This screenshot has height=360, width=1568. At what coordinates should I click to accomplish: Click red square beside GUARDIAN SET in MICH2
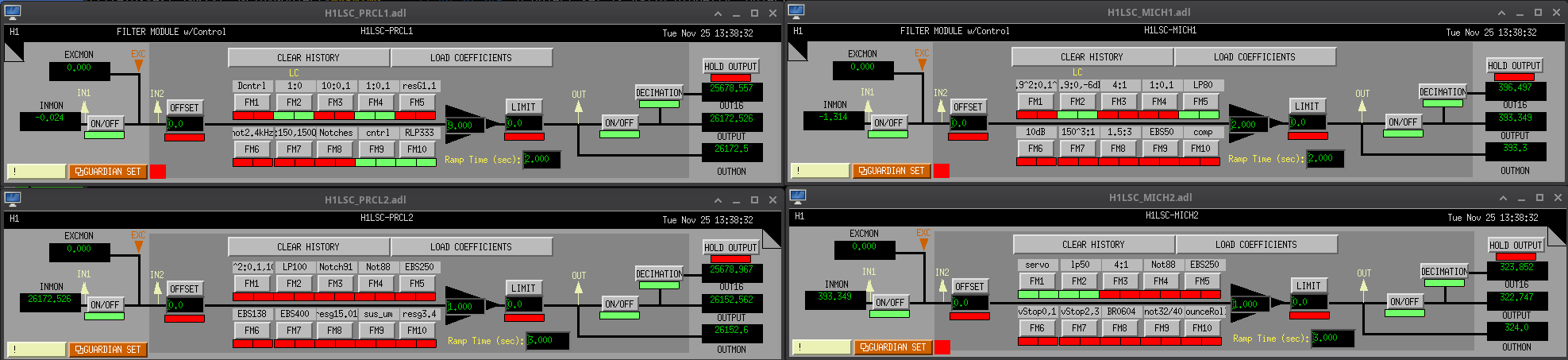942,347
